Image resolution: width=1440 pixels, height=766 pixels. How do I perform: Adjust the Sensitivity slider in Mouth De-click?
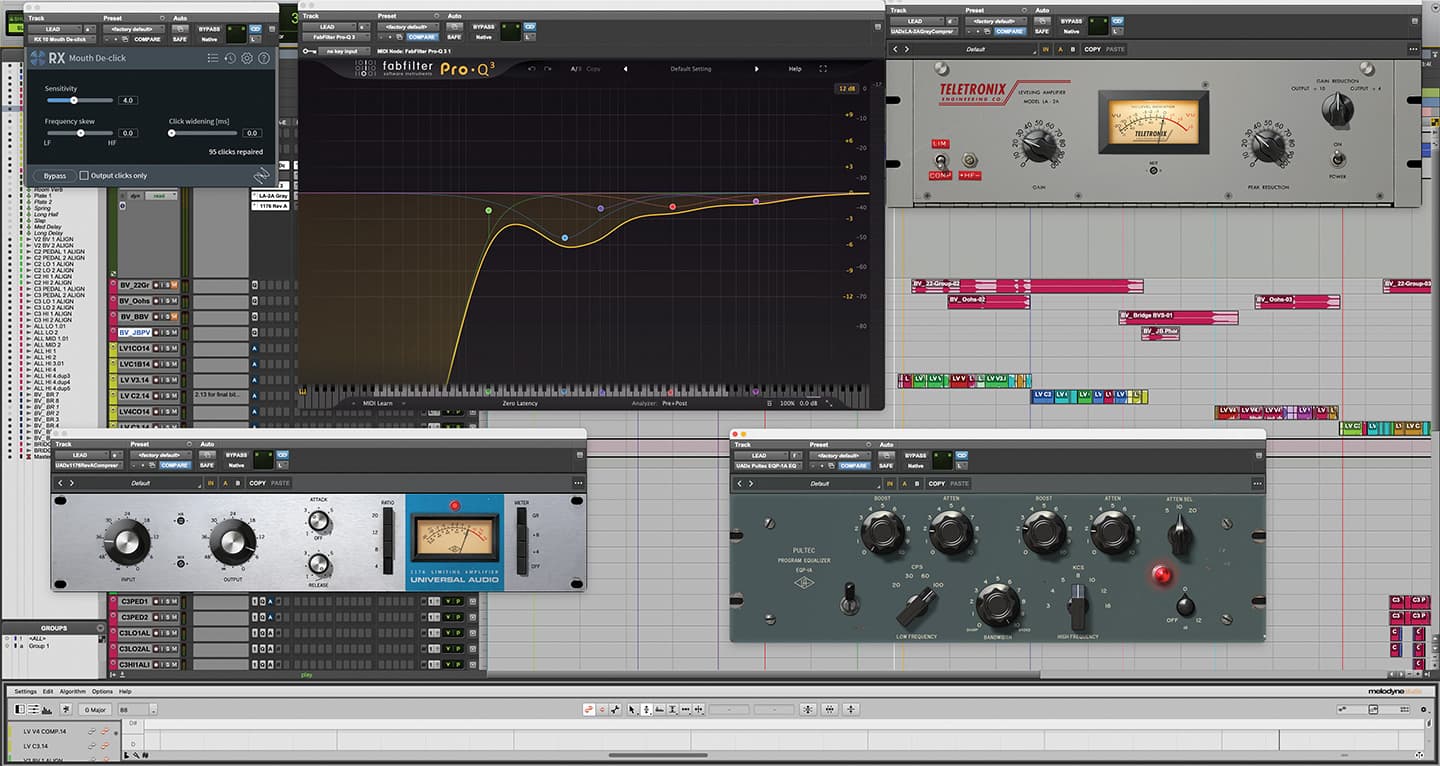(x=74, y=100)
